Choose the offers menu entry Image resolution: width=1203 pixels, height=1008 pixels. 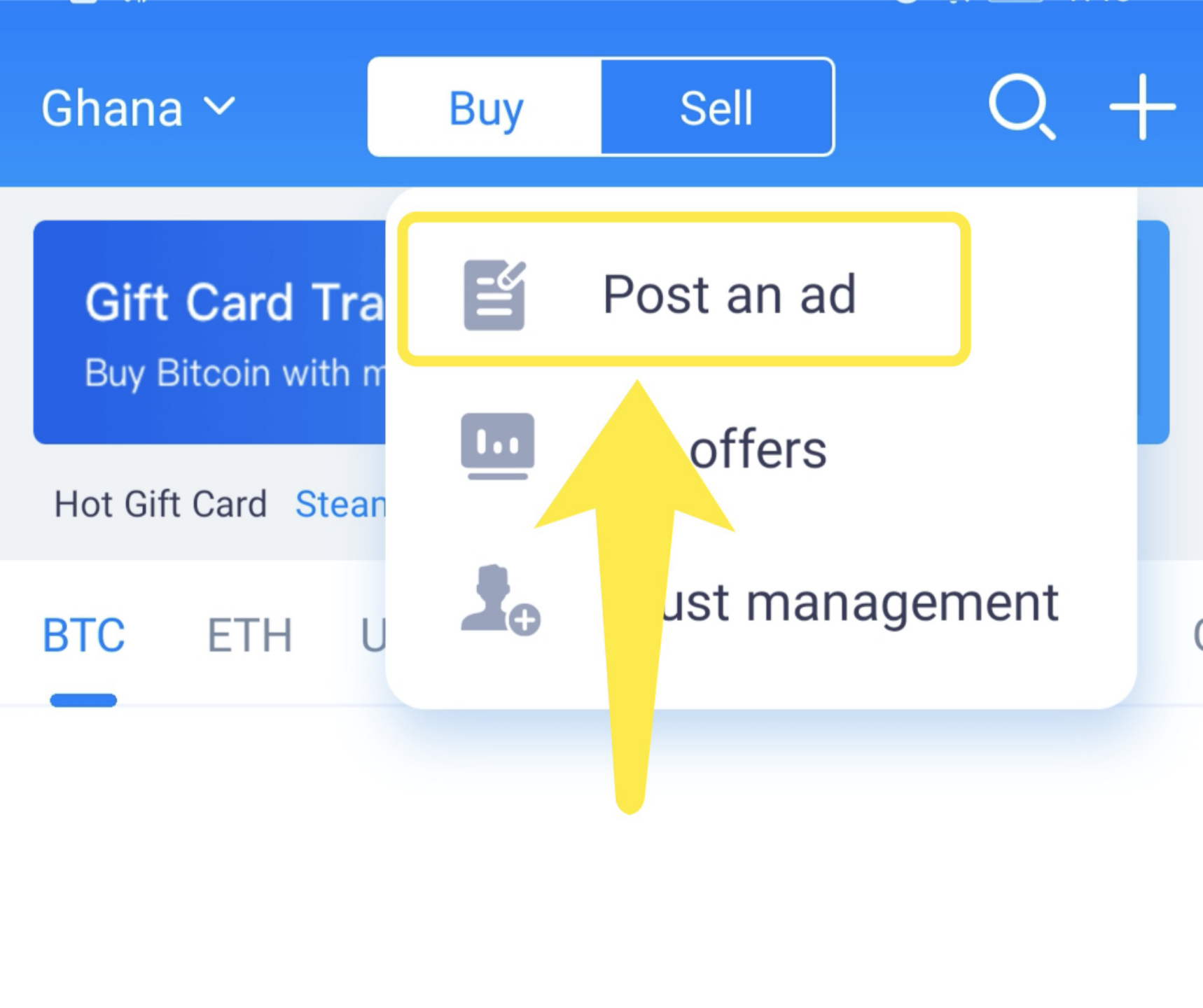point(760,448)
